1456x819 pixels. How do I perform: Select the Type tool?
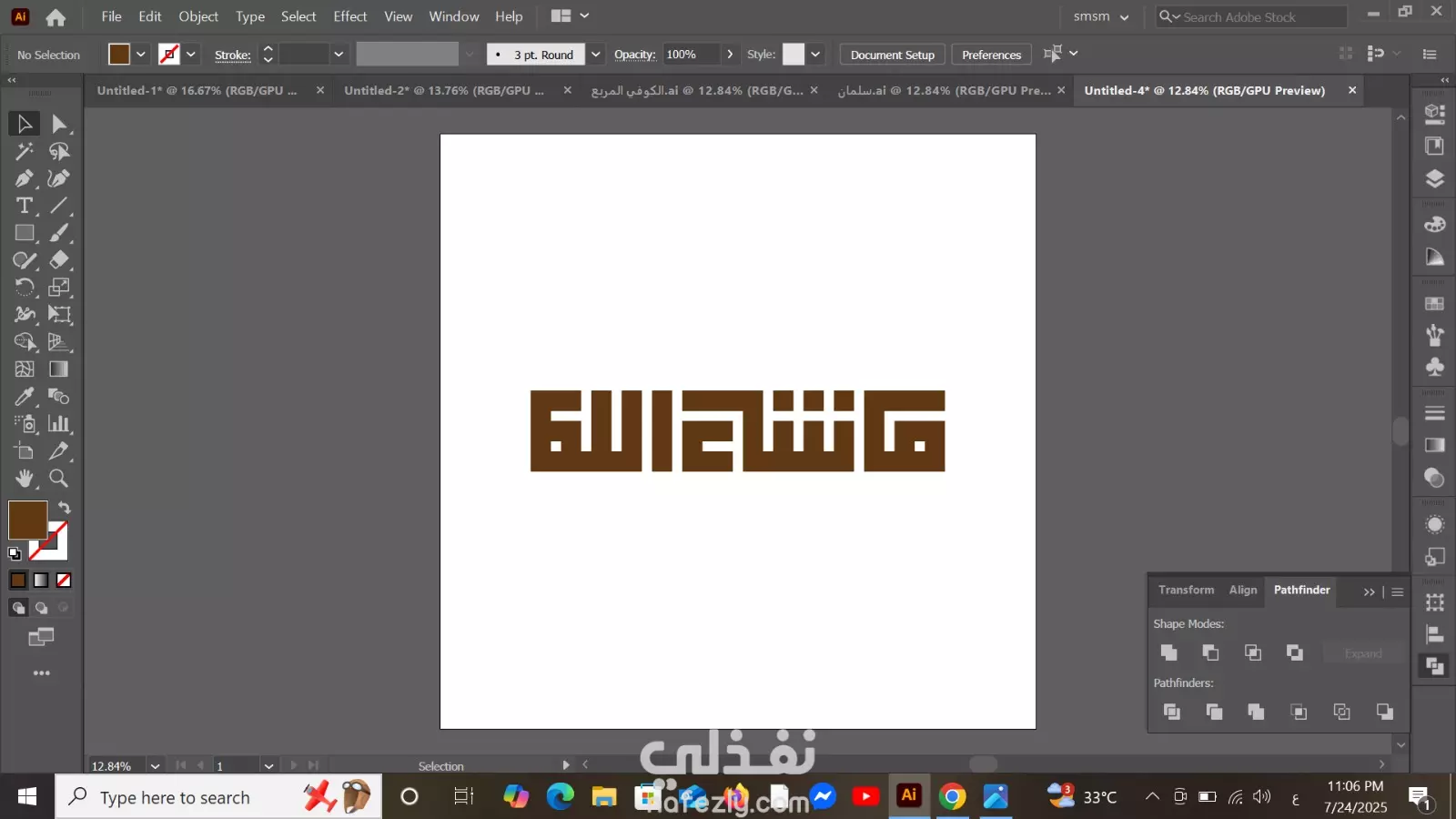(25, 206)
